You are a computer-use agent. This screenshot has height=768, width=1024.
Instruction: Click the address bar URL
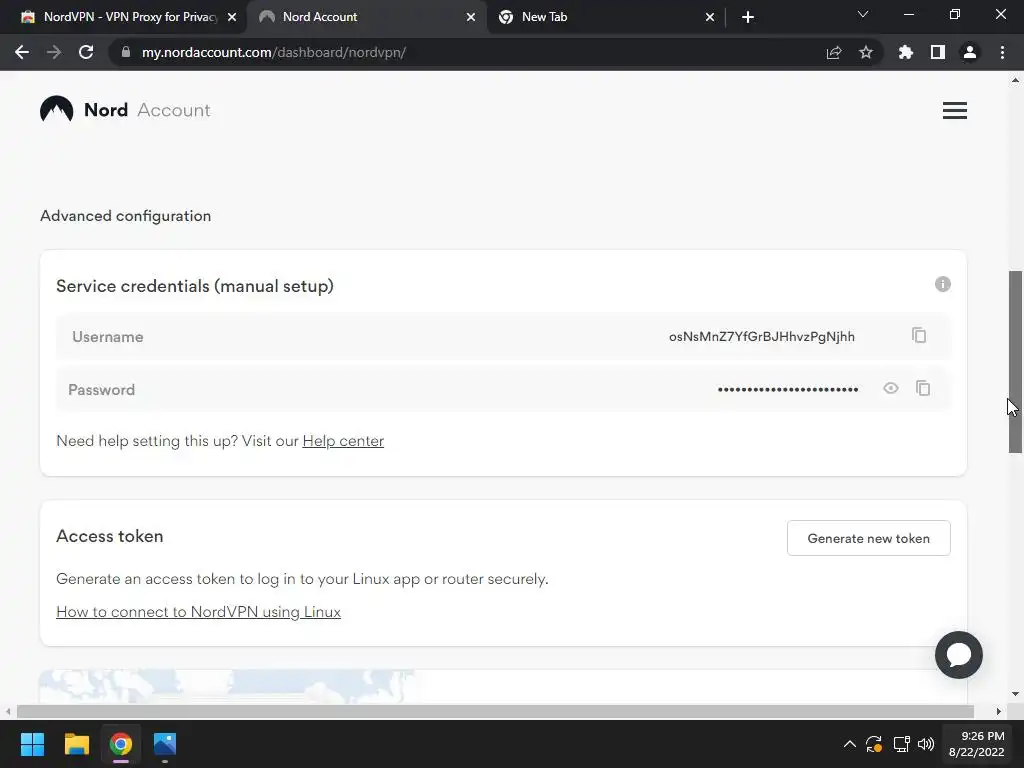pyautogui.click(x=274, y=52)
